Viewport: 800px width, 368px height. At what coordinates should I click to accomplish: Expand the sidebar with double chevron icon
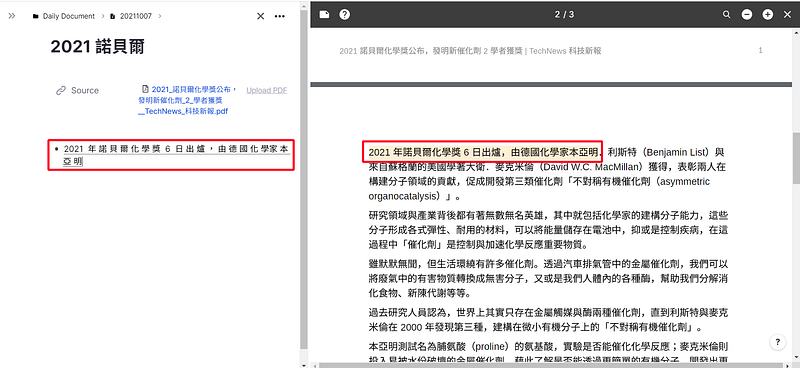pyautogui.click(x=12, y=16)
